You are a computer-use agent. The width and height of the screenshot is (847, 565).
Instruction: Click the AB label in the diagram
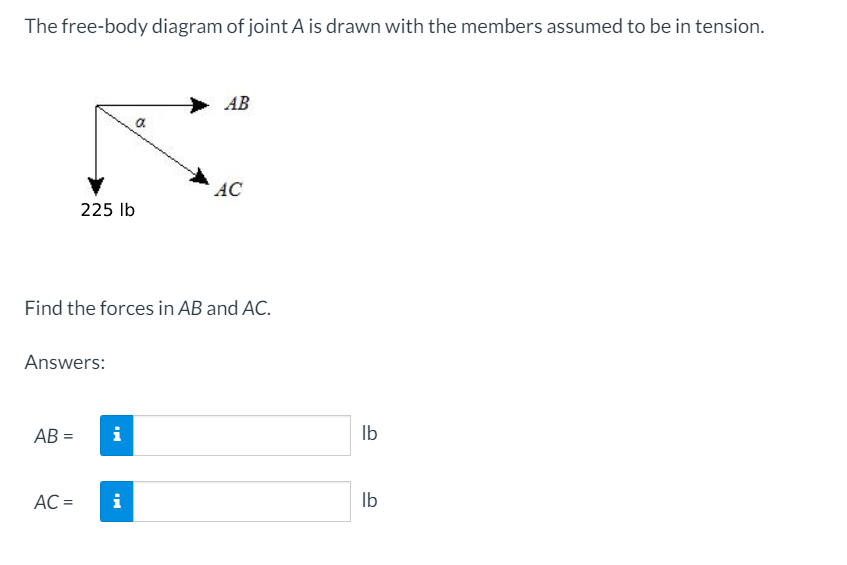237,103
